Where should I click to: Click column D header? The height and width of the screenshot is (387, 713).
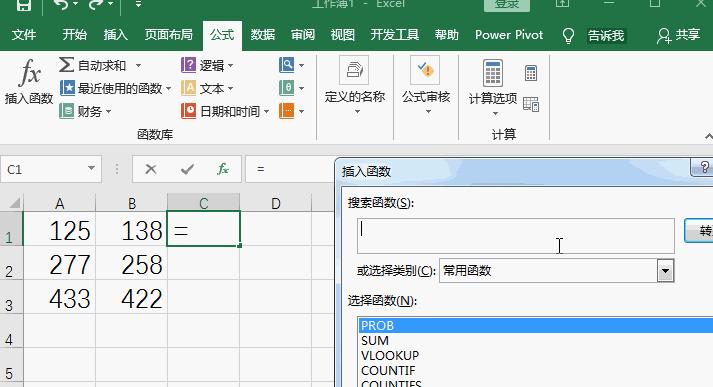tap(276, 203)
